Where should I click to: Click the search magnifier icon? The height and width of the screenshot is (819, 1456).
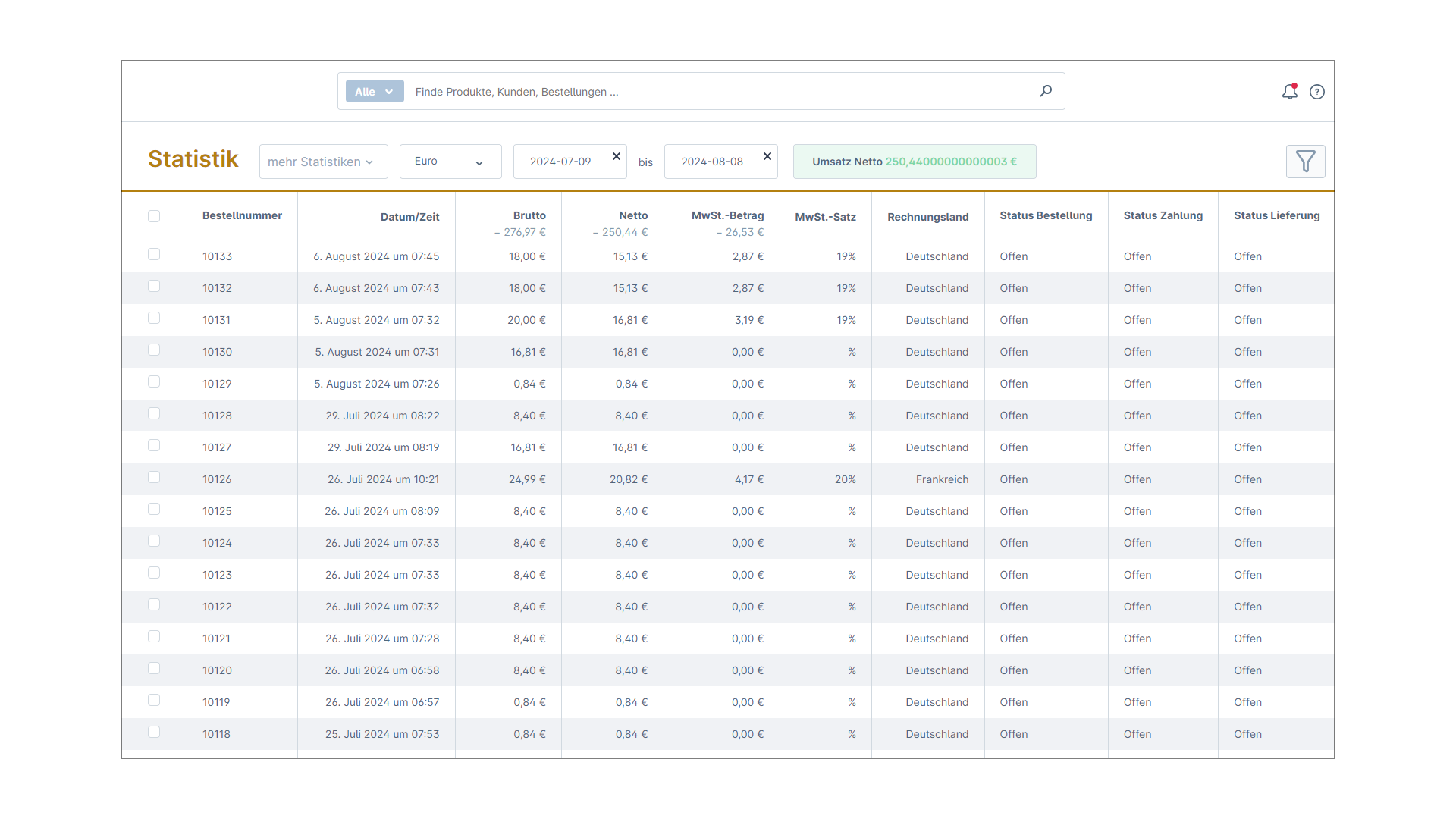(x=1046, y=91)
